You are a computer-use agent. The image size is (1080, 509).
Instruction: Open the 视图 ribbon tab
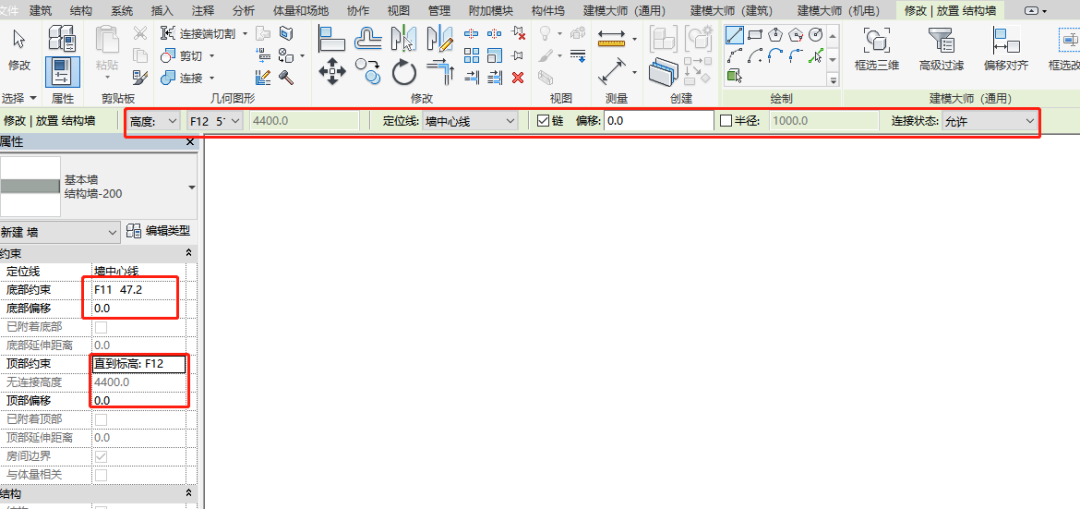click(x=398, y=10)
